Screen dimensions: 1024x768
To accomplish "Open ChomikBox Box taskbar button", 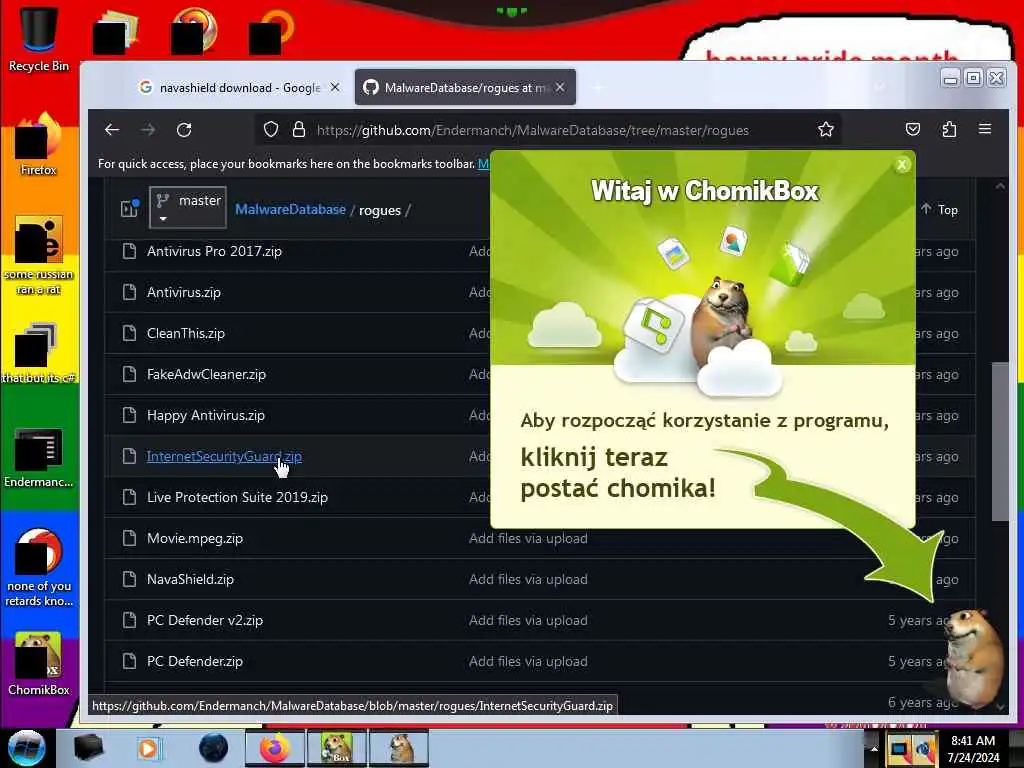I will (x=336, y=748).
